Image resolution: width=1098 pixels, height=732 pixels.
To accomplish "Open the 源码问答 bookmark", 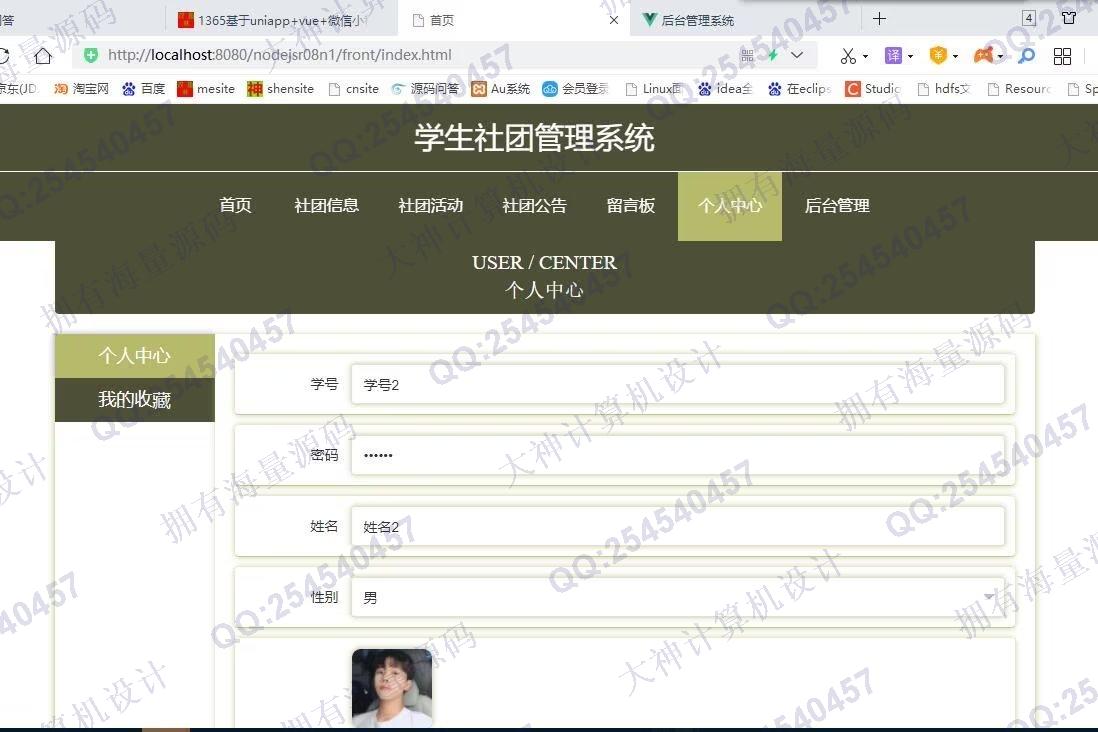I will [x=425, y=89].
